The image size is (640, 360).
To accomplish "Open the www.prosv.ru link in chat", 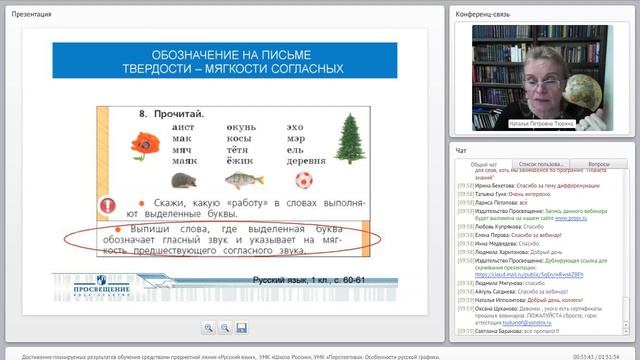I will 571,218.
